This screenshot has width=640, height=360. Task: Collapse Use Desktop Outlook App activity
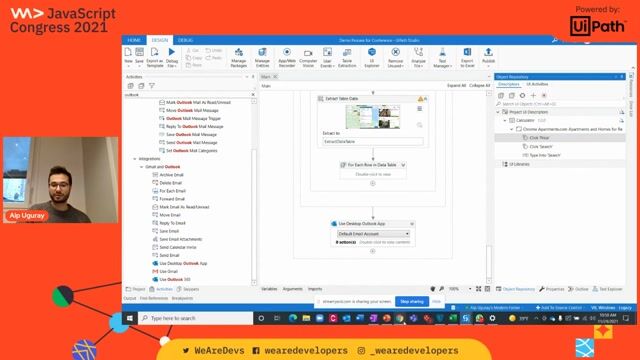pyautogui.click(x=411, y=224)
